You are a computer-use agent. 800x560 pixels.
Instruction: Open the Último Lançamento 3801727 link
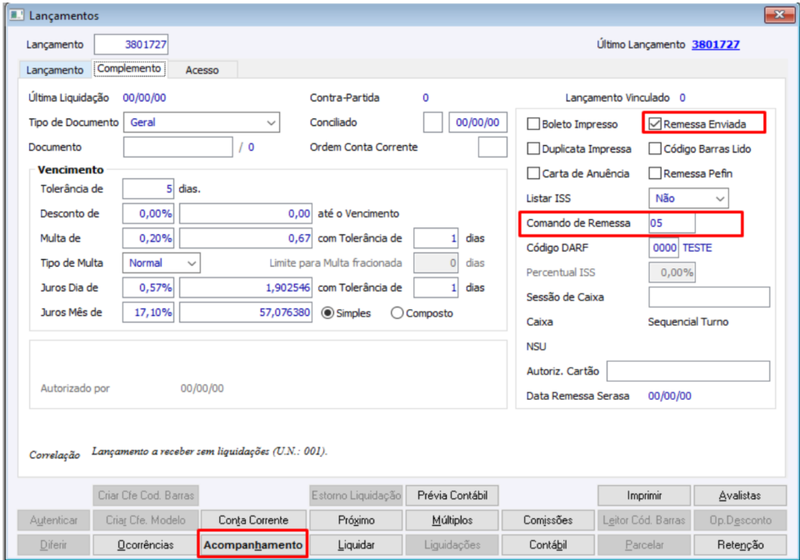[x=715, y=44]
